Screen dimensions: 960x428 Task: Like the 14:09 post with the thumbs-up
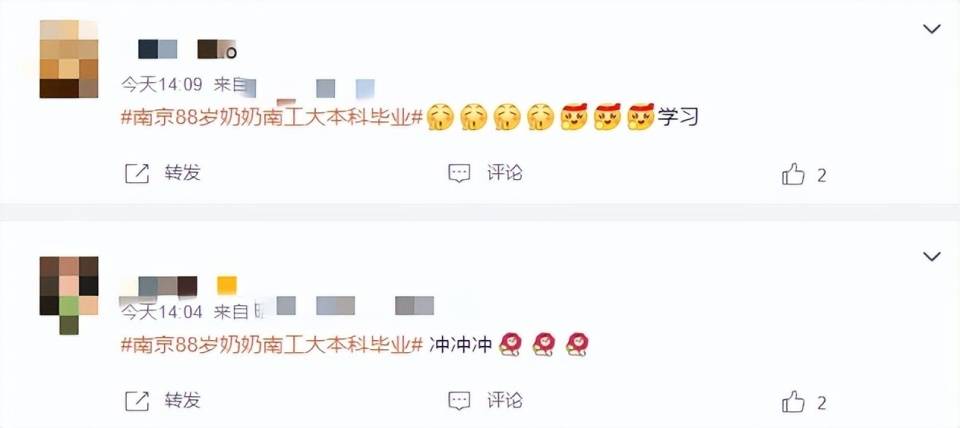tap(793, 175)
